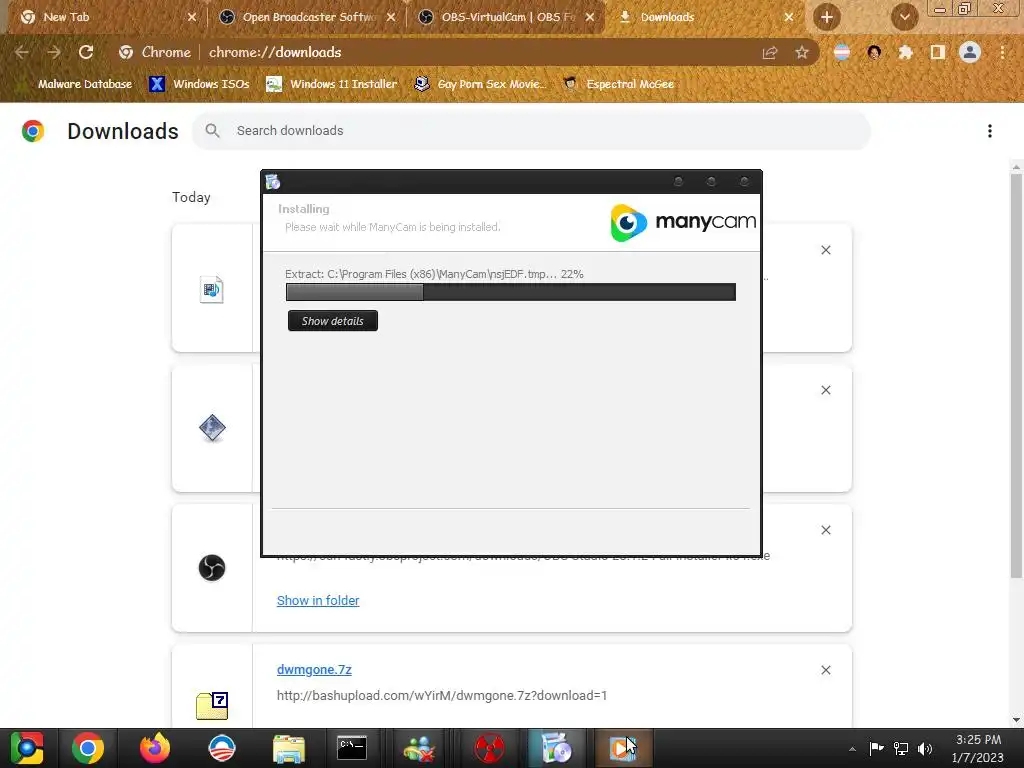Viewport: 1024px width, 768px height.
Task: Click the volume speaker tray icon
Action: coord(925,748)
